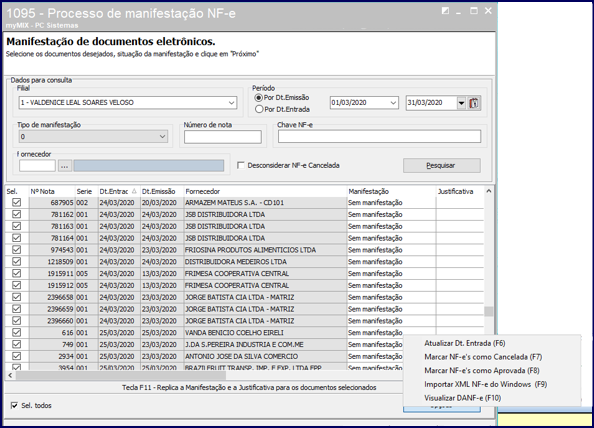Open Tipo de manifestação dropdown

pyautogui.click(x=163, y=136)
